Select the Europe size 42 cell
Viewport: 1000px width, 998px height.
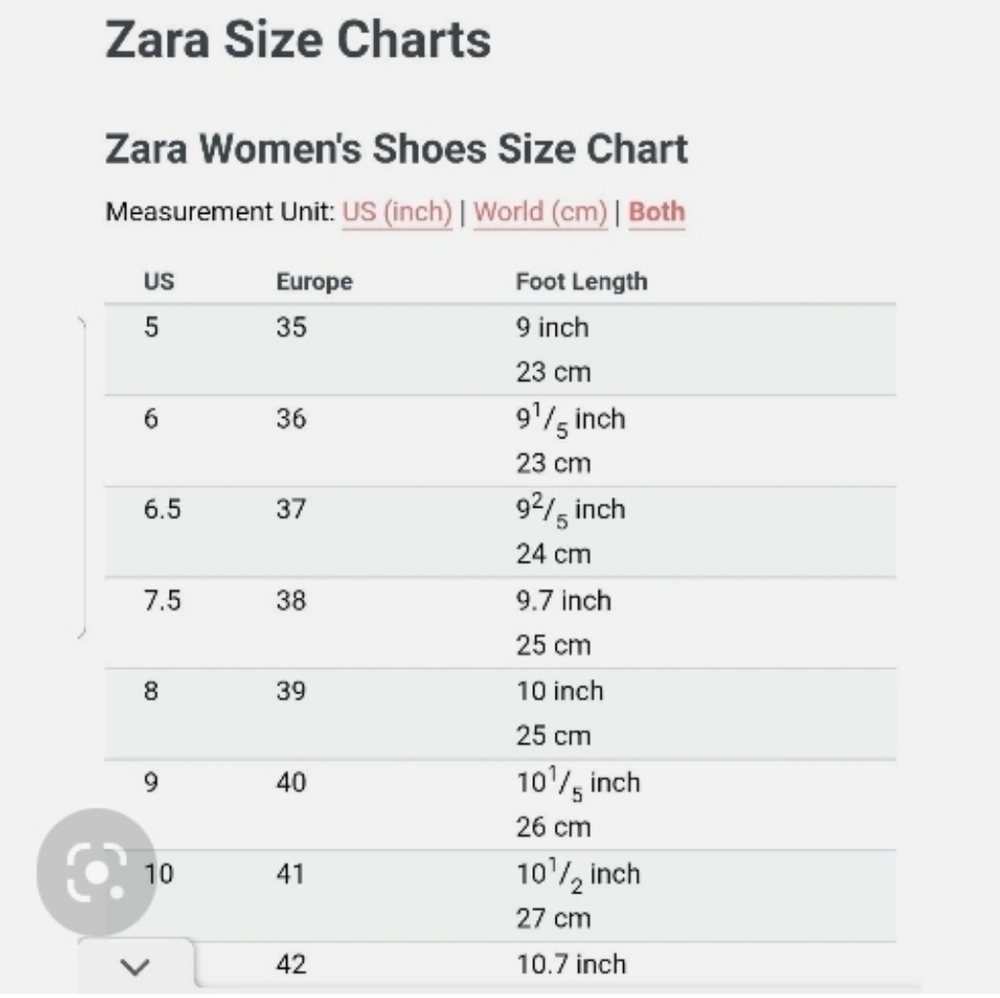[x=291, y=964]
